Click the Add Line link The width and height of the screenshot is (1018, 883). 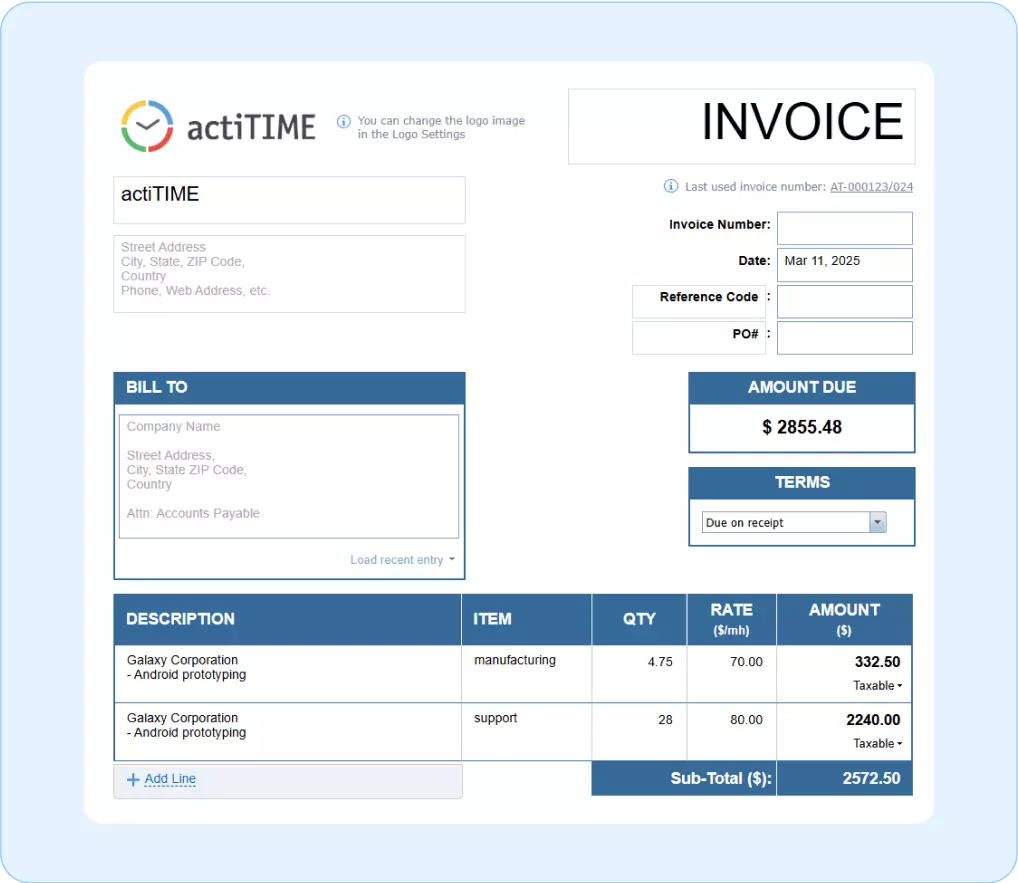[170, 779]
